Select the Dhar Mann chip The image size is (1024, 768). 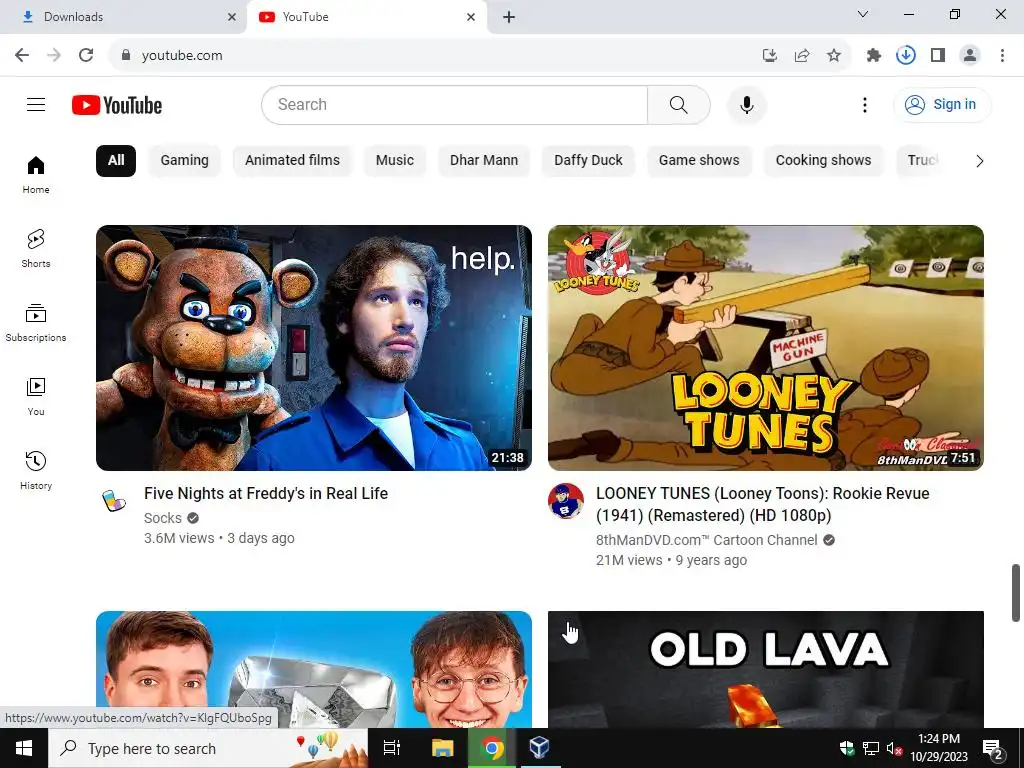coord(484,161)
